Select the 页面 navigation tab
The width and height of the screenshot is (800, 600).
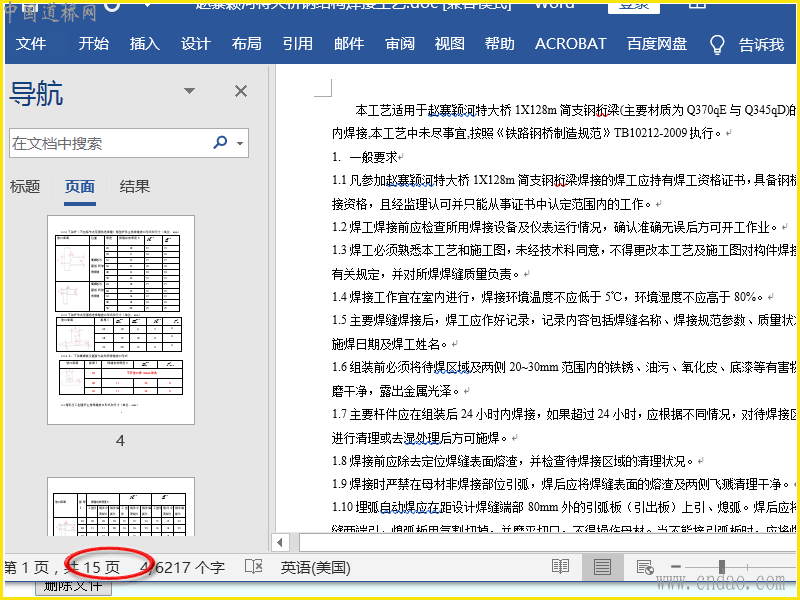pos(80,187)
